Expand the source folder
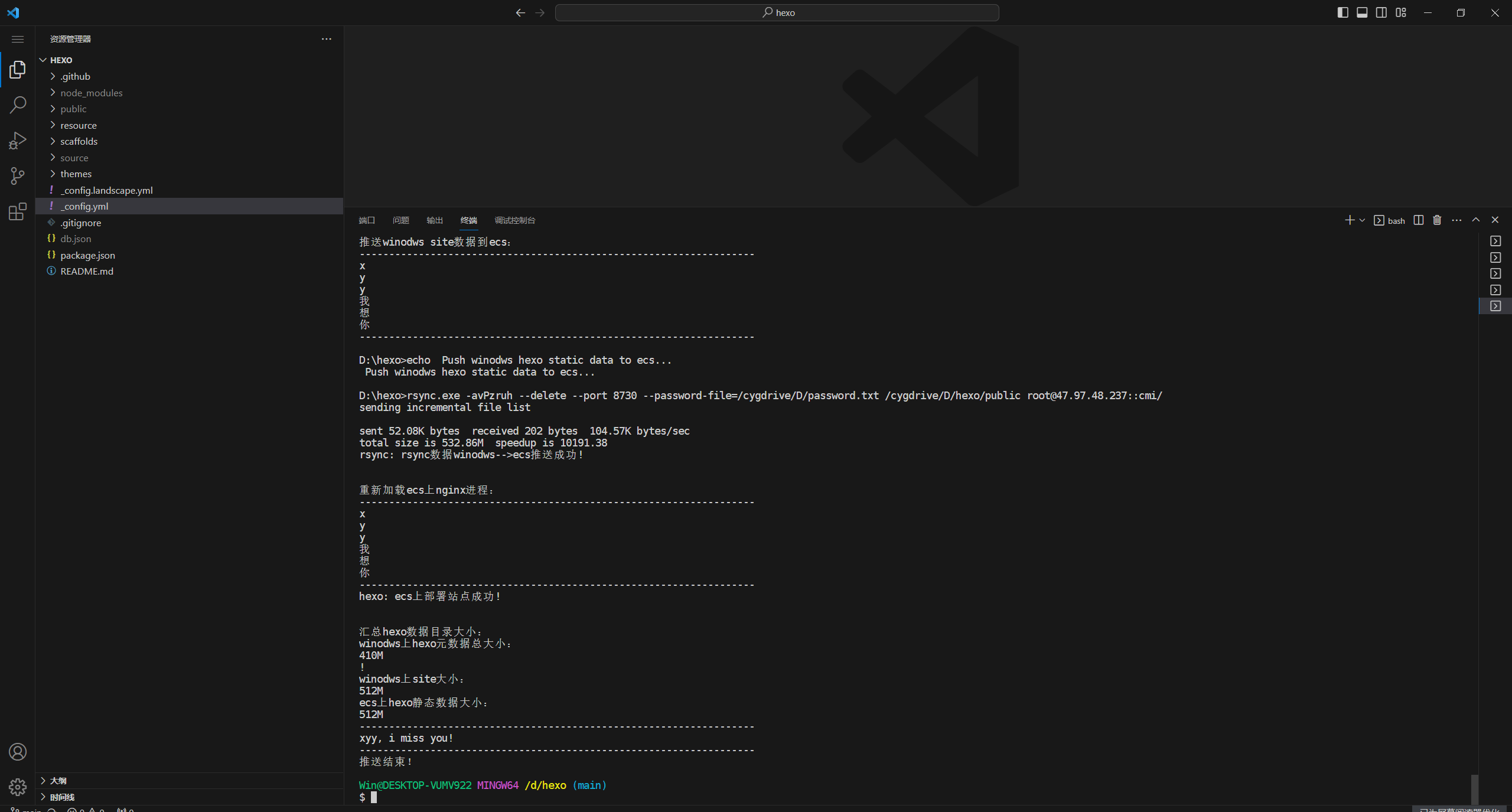The height and width of the screenshot is (812, 1512). click(189, 158)
